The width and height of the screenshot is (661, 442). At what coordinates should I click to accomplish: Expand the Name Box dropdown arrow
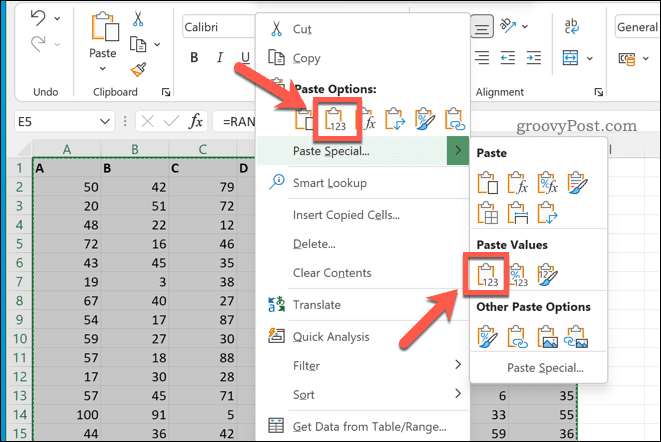click(x=105, y=121)
